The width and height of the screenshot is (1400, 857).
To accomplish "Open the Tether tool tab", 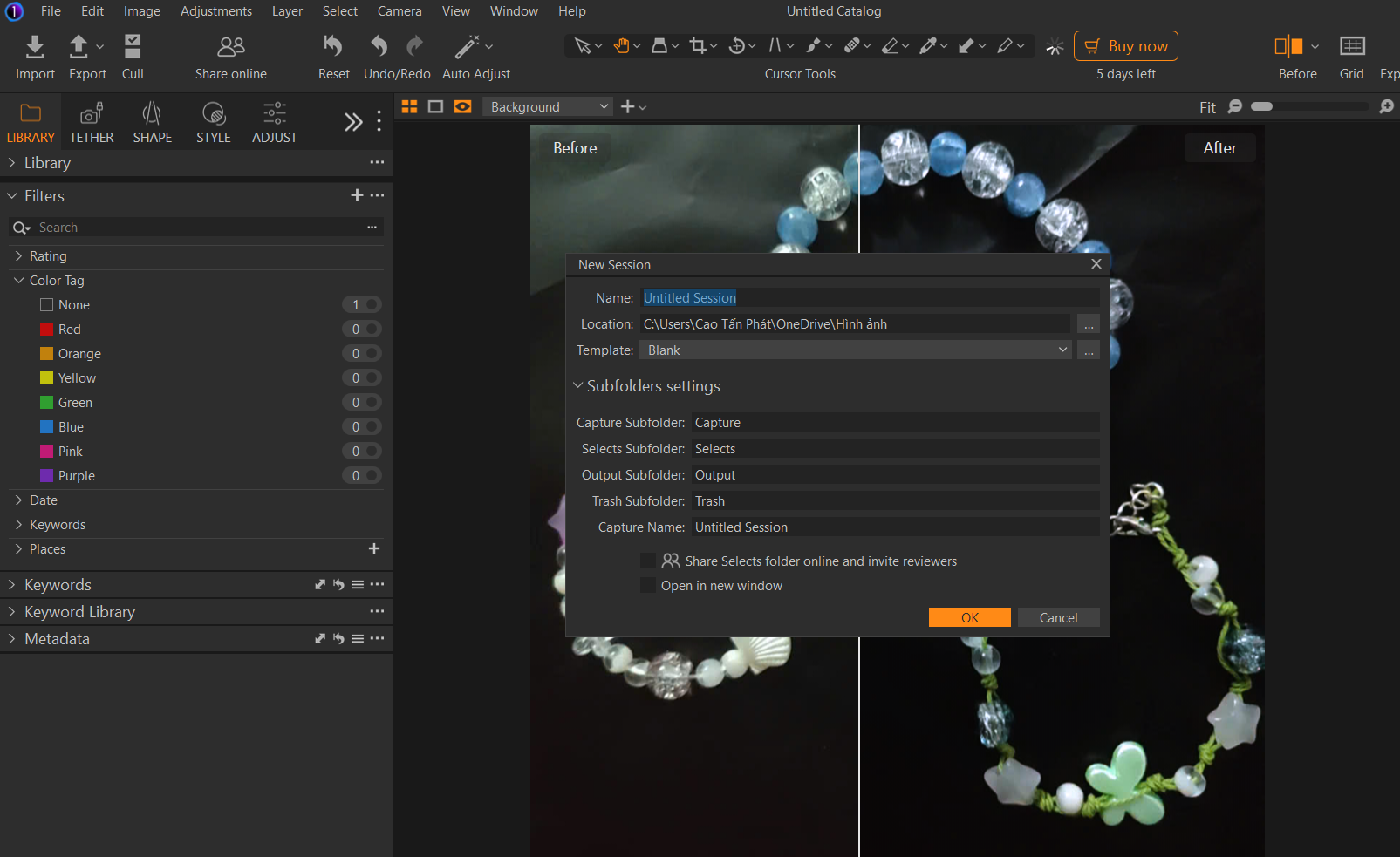I will tap(92, 123).
